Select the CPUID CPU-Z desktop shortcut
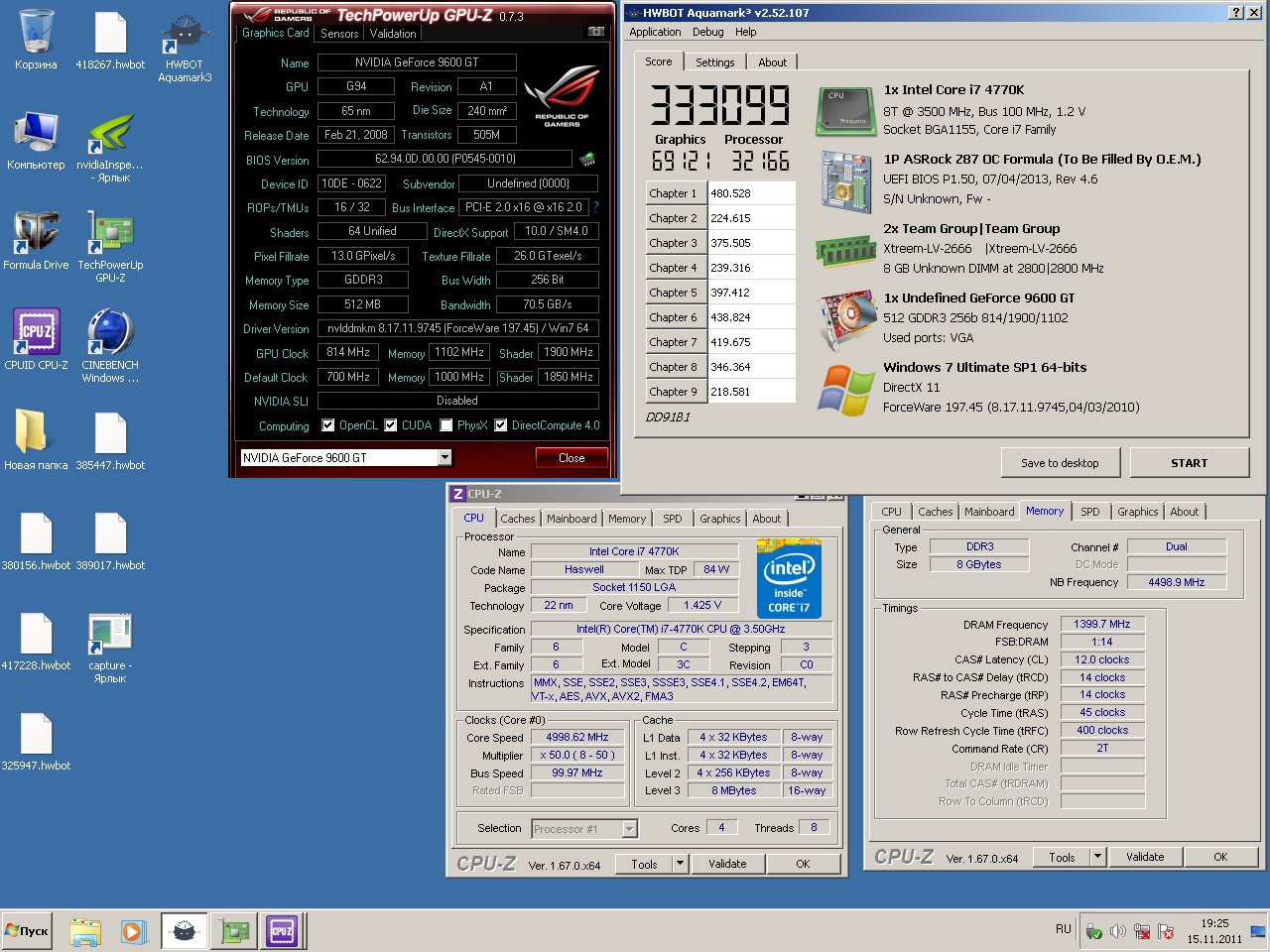 point(36,339)
